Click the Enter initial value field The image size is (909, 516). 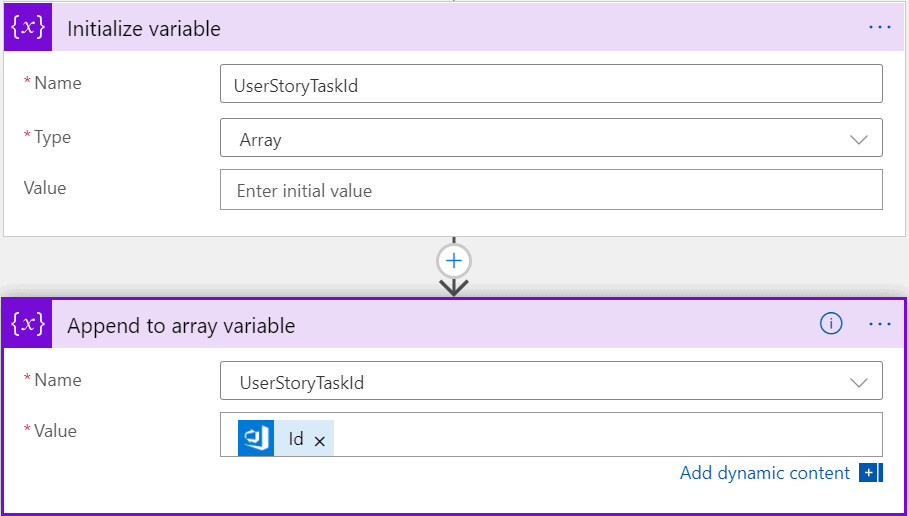point(551,190)
